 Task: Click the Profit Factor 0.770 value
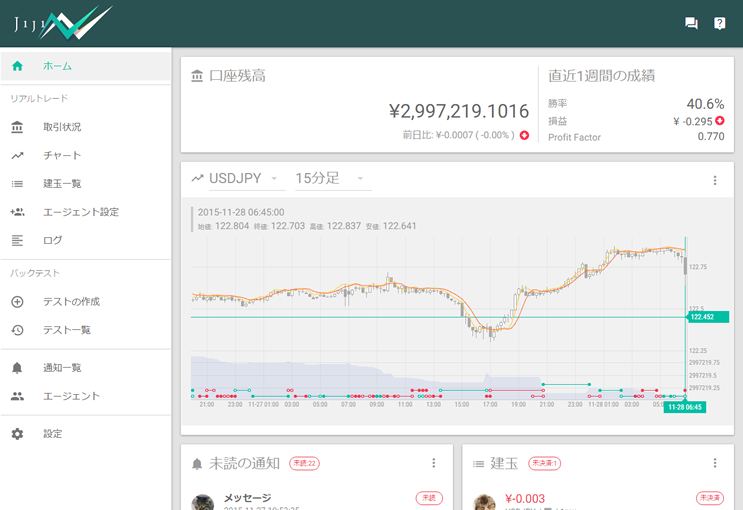(711, 137)
